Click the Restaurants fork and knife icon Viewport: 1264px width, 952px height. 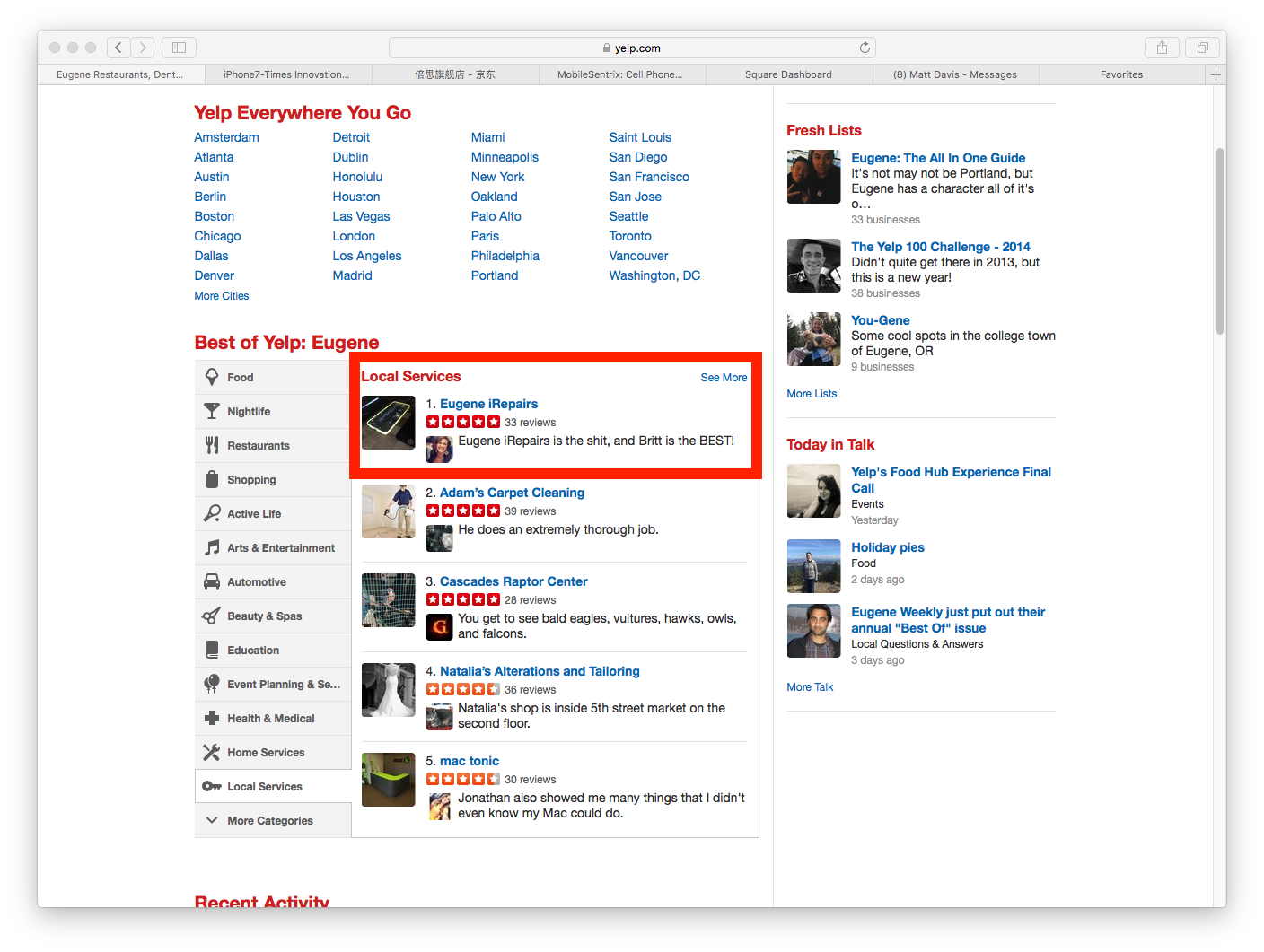click(x=212, y=445)
